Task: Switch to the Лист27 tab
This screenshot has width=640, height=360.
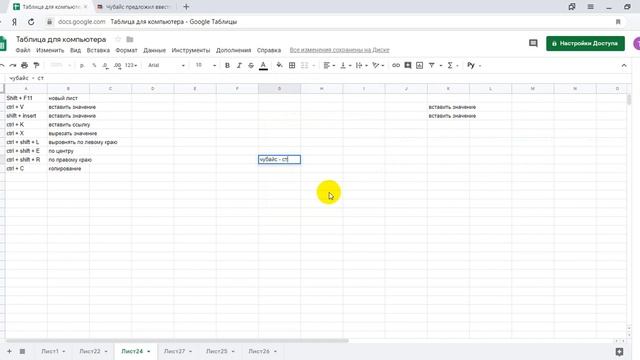Action: (x=174, y=351)
